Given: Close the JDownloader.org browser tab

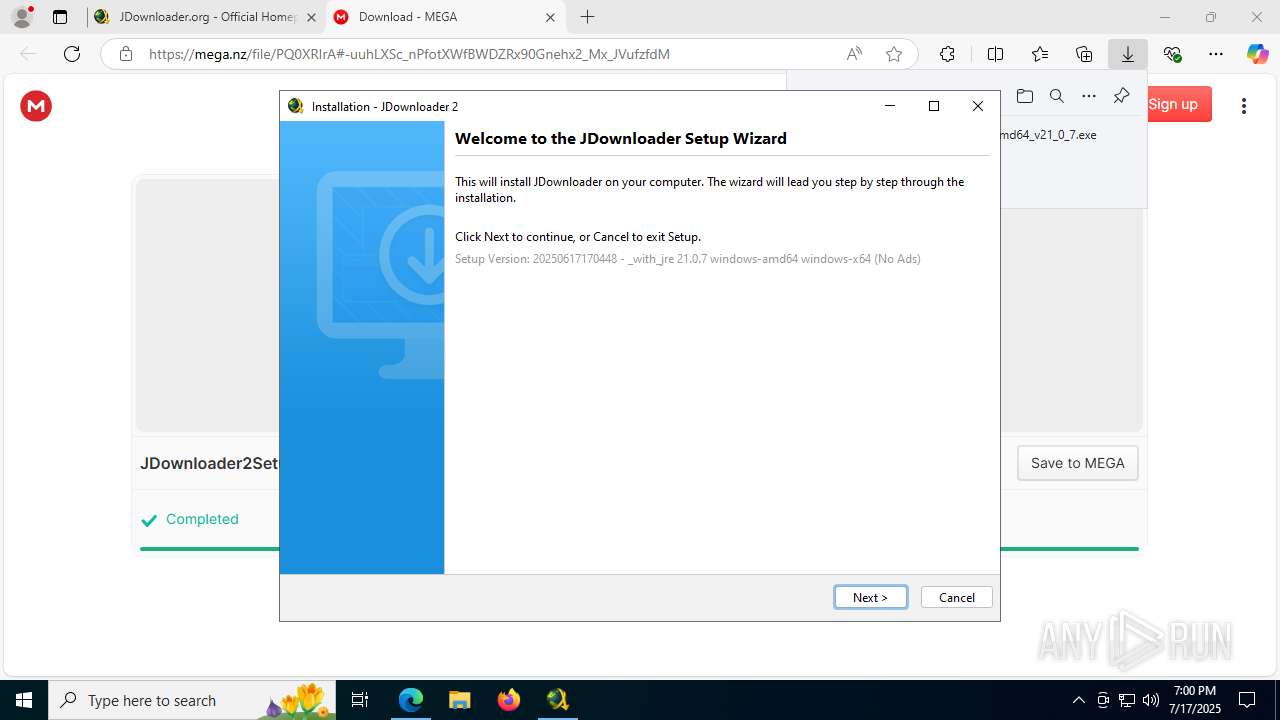Looking at the screenshot, I should [x=311, y=17].
